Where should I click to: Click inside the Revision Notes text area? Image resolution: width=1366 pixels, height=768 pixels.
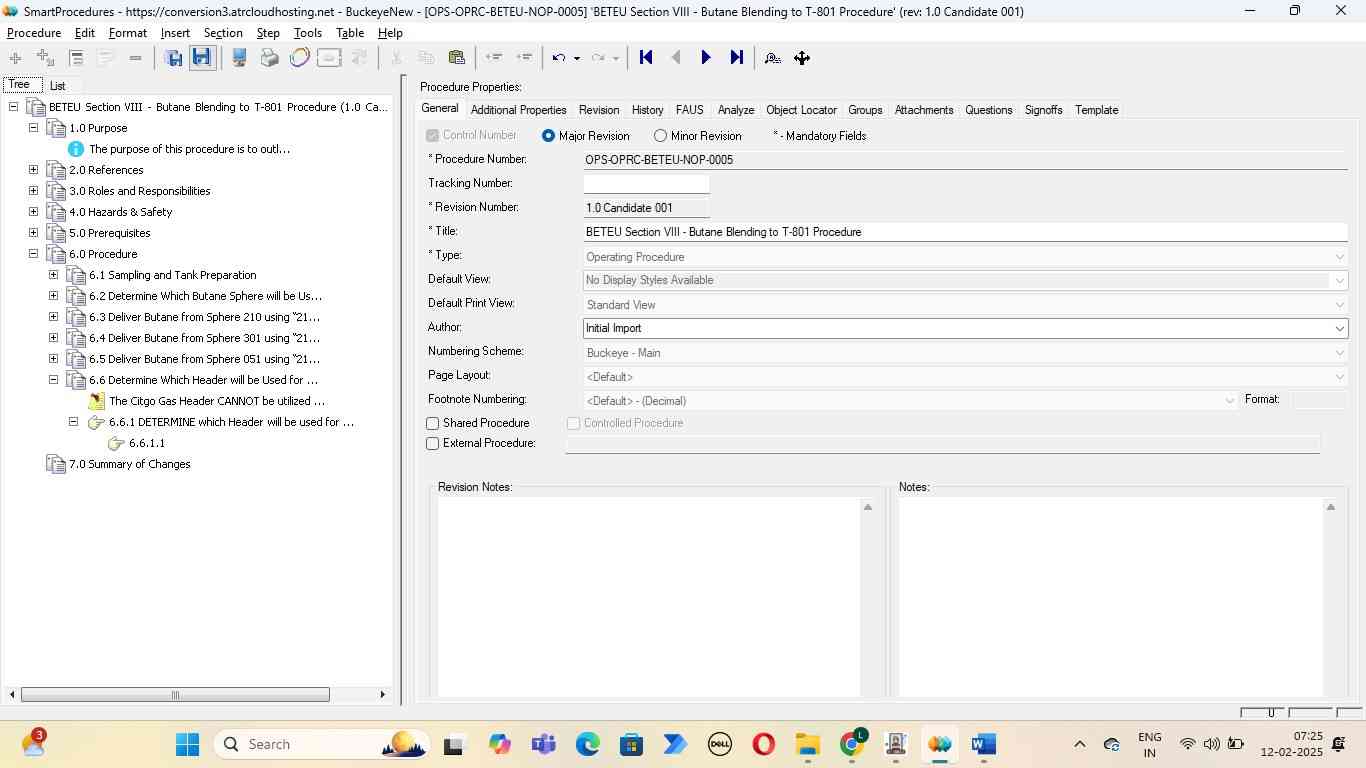648,597
